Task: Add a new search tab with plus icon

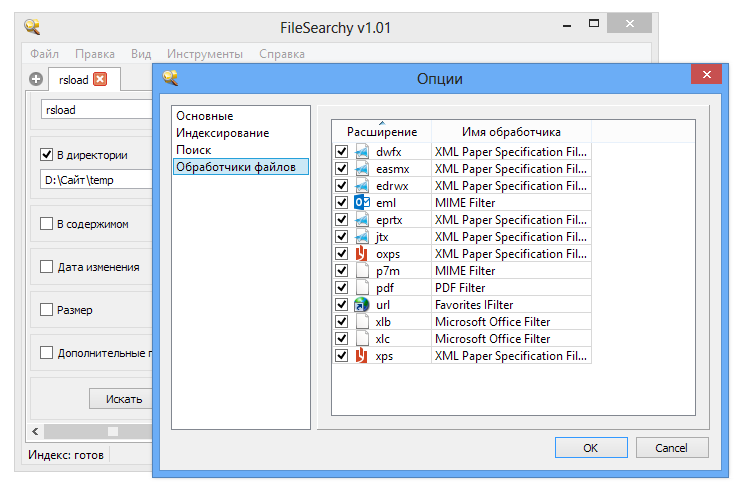Action: click(36, 79)
